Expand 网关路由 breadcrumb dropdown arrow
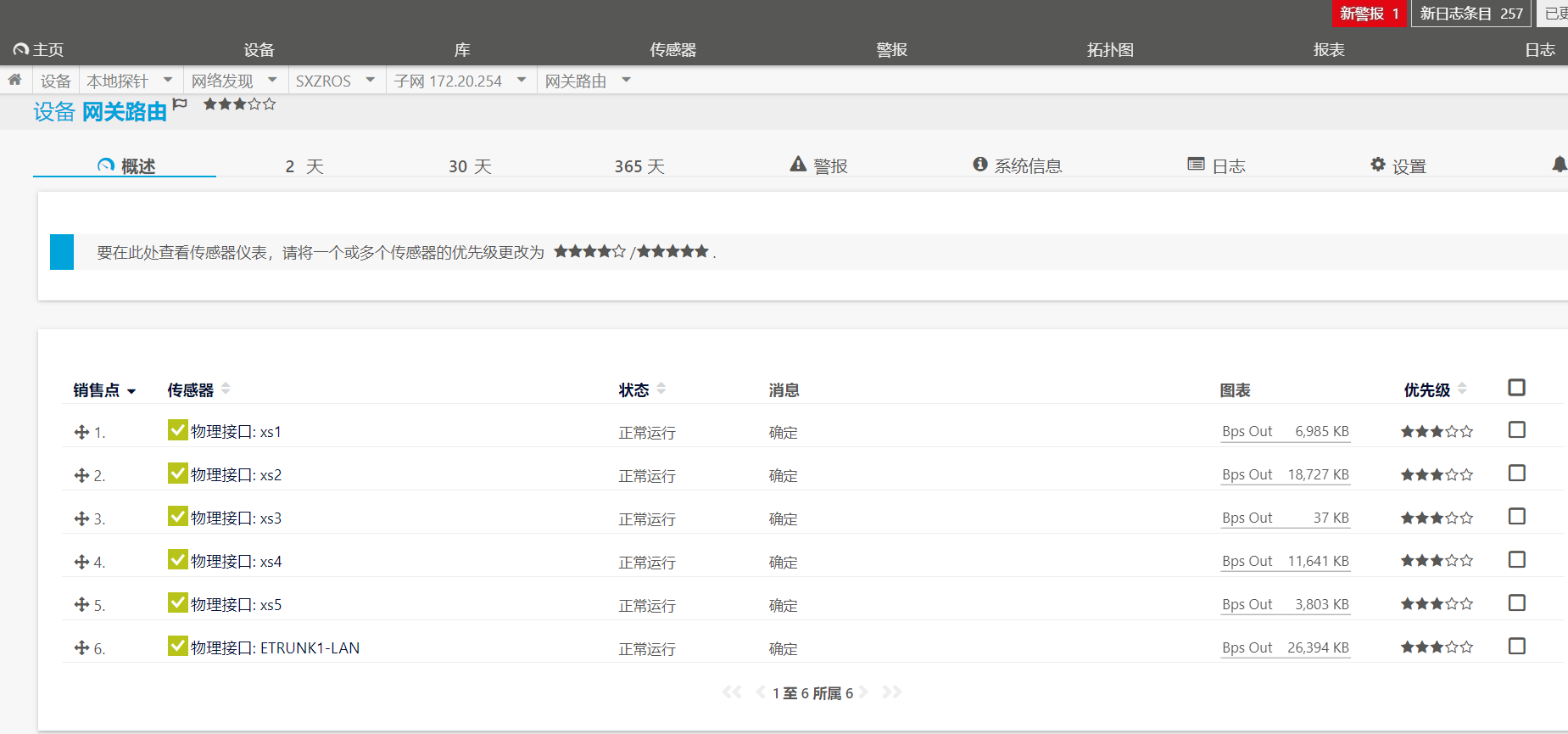Viewport: 1568px width, 734px height. [x=627, y=80]
